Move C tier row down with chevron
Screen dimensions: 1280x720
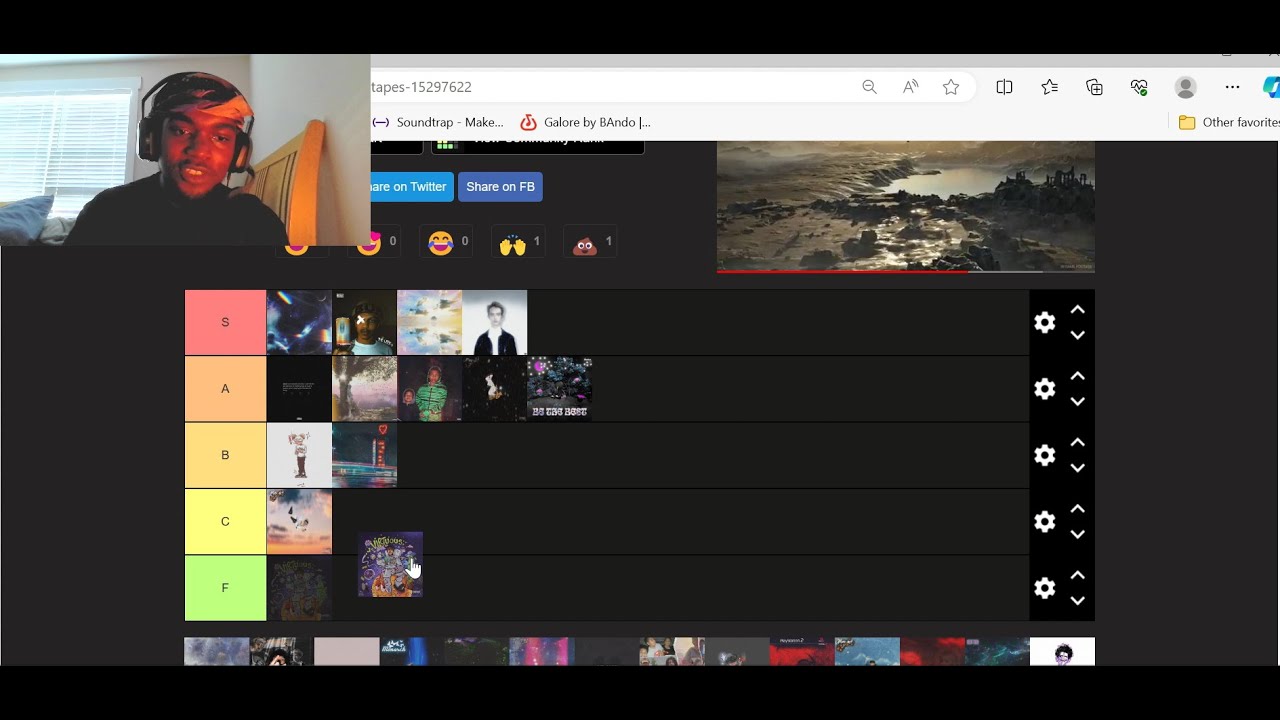pos(1077,534)
